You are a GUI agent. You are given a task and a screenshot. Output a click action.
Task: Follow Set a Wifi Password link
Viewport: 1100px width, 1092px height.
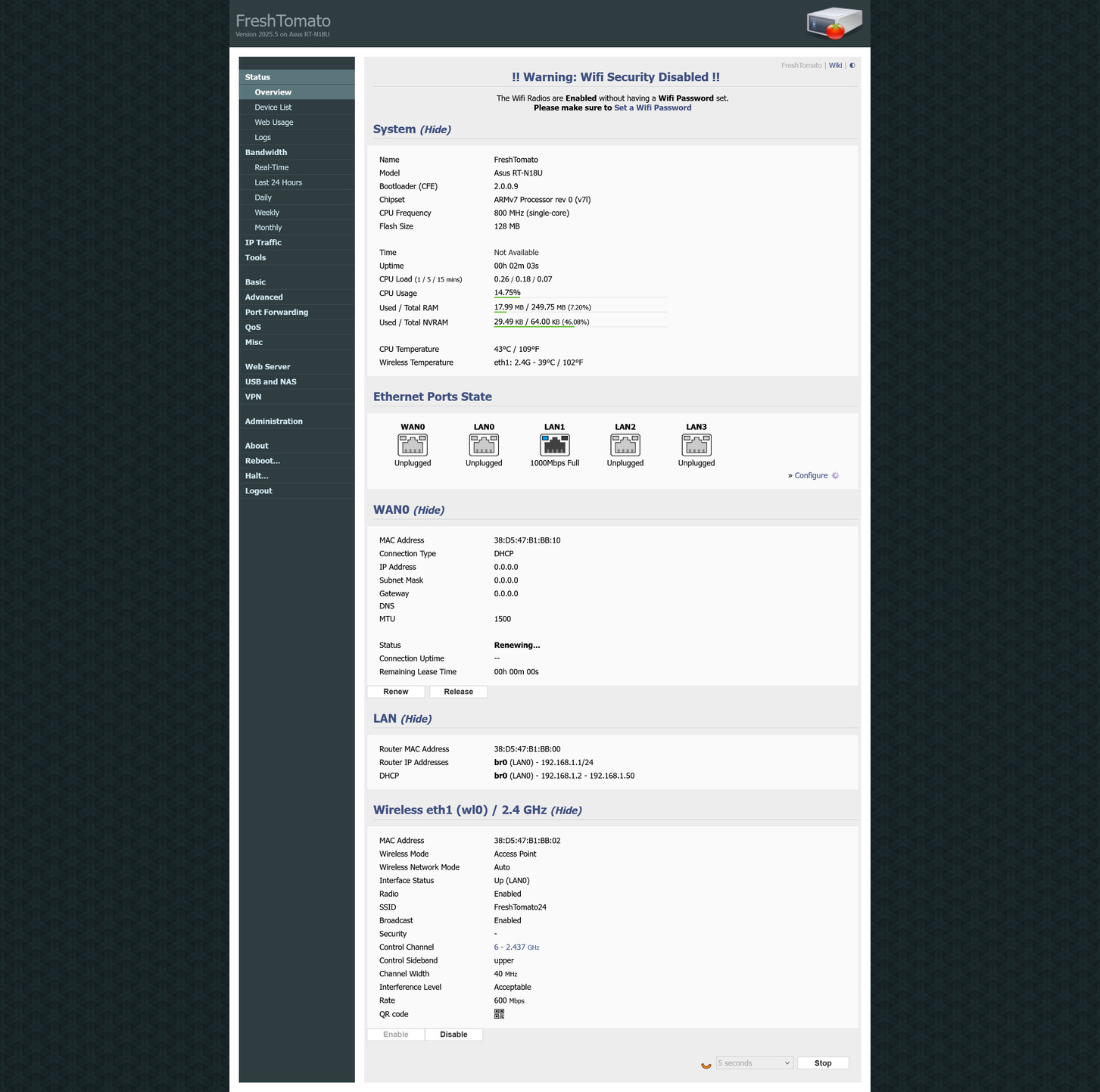(x=653, y=108)
